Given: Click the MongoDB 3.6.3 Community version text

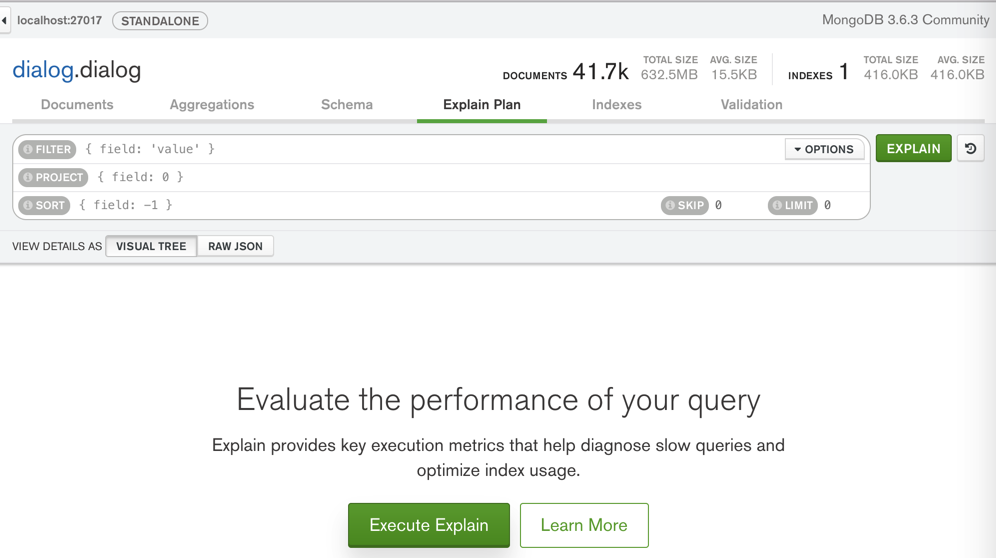Looking at the screenshot, I should [x=905, y=20].
